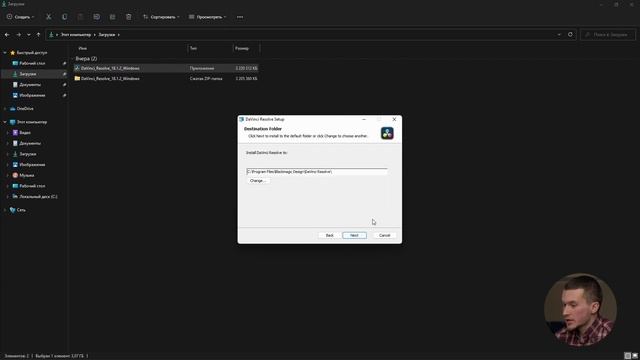The height and width of the screenshot is (360, 640).
Task: Select Быстрый доступ in the navigation pane
Action: pos(28,53)
